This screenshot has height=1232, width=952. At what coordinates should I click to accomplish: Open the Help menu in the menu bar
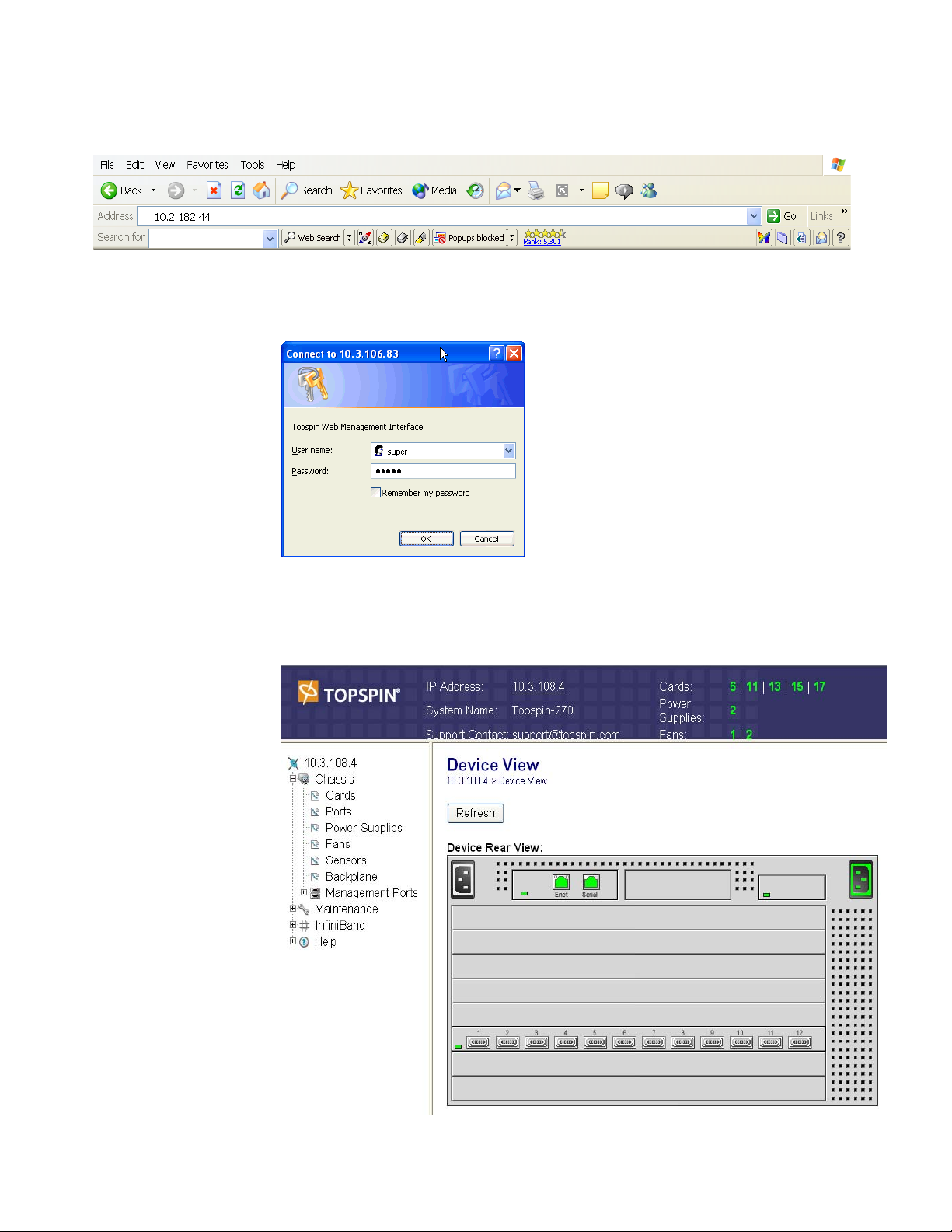[x=285, y=165]
